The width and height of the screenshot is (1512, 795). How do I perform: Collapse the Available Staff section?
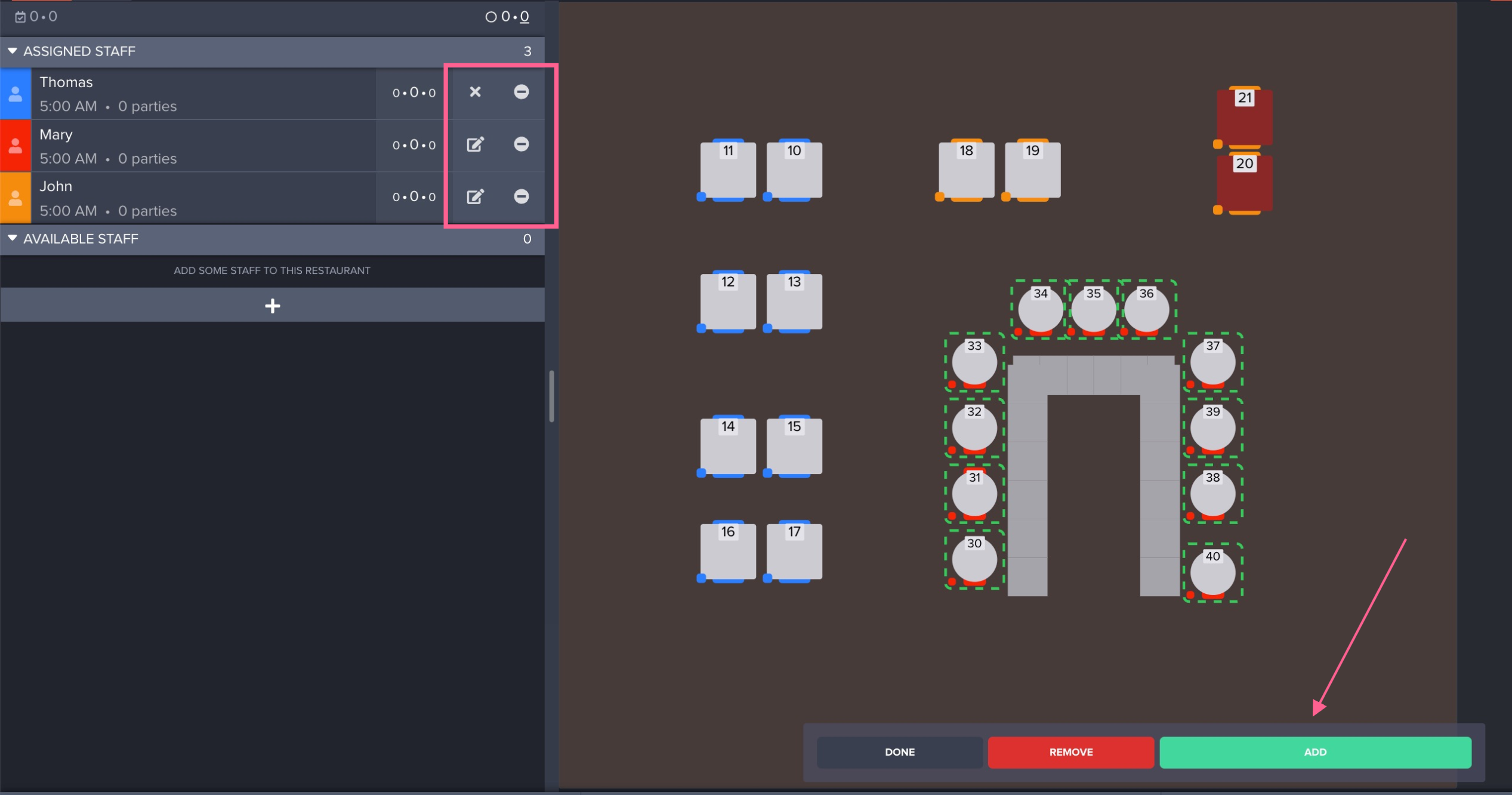click(x=12, y=239)
